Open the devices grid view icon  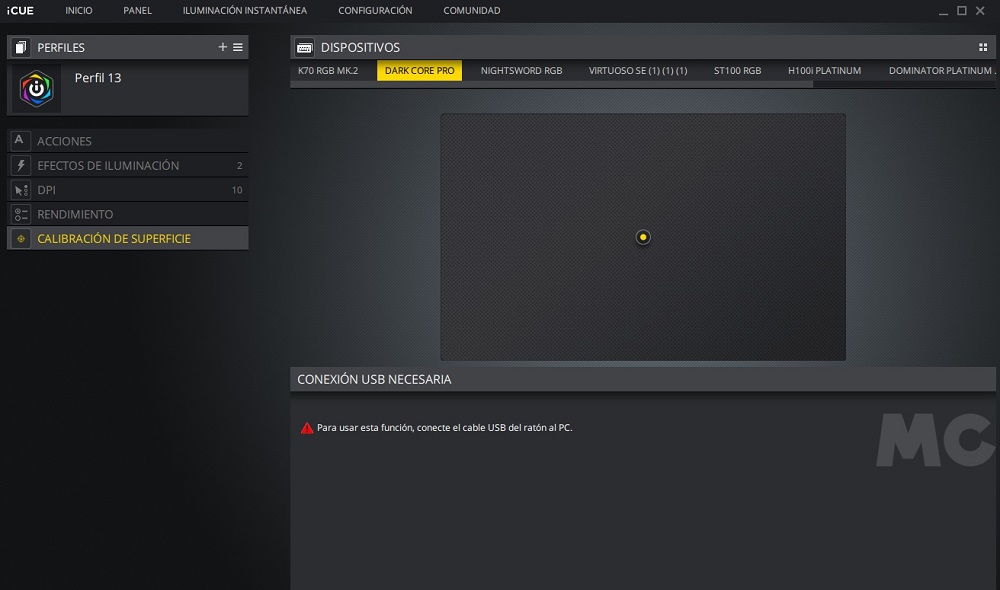tap(983, 47)
